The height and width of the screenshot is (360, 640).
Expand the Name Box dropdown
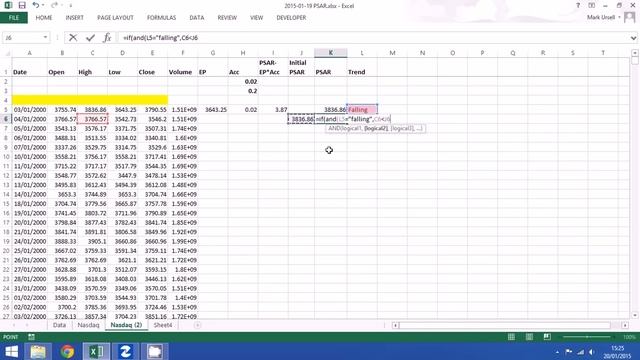pos(45,38)
